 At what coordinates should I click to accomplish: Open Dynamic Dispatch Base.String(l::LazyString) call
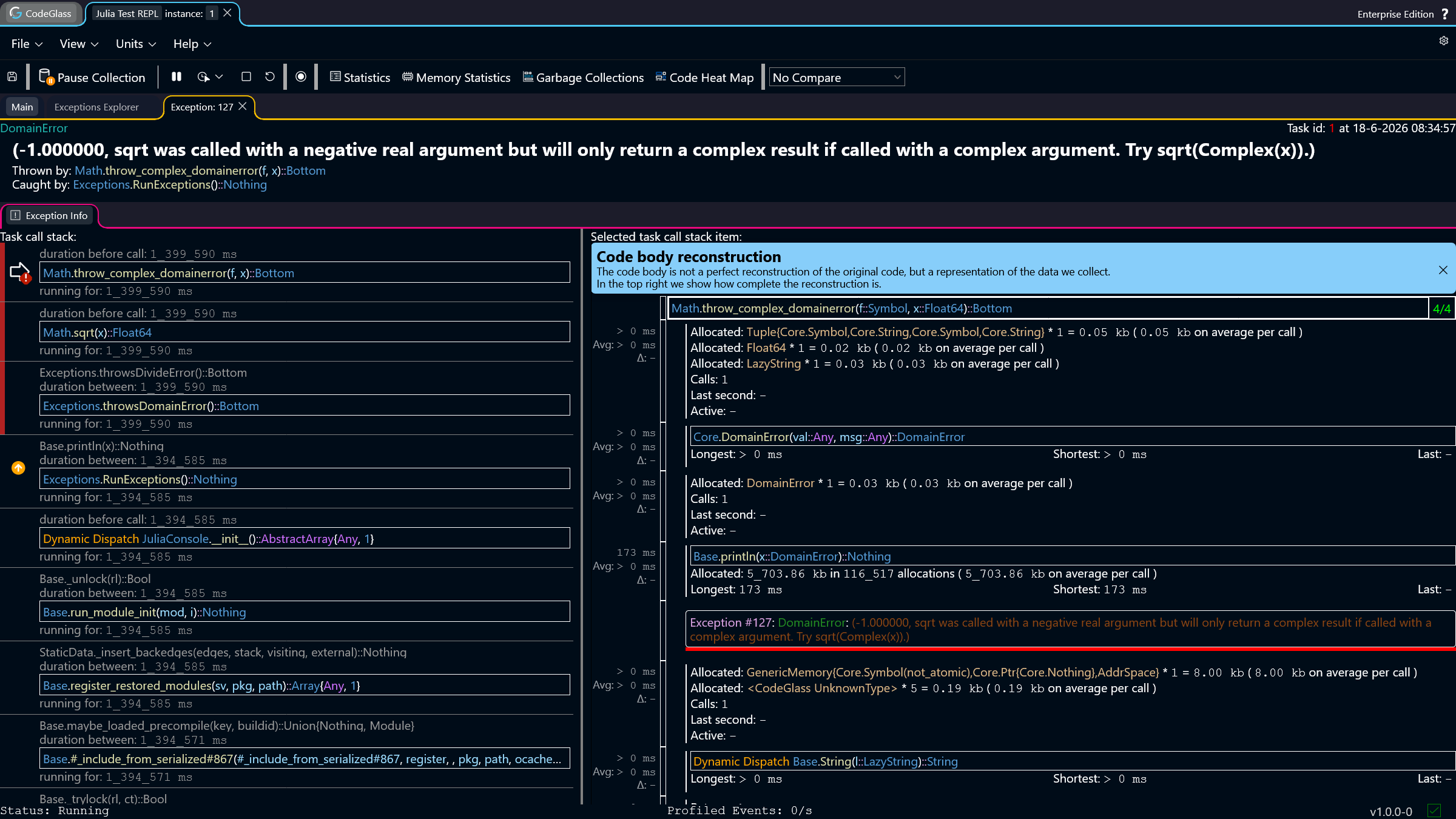(1072, 761)
